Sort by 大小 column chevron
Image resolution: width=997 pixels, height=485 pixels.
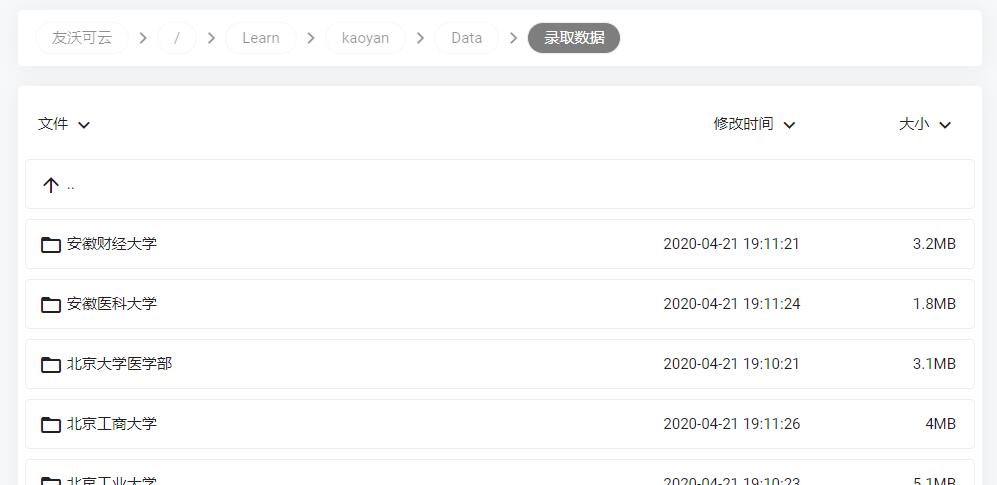tap(945, 125)
